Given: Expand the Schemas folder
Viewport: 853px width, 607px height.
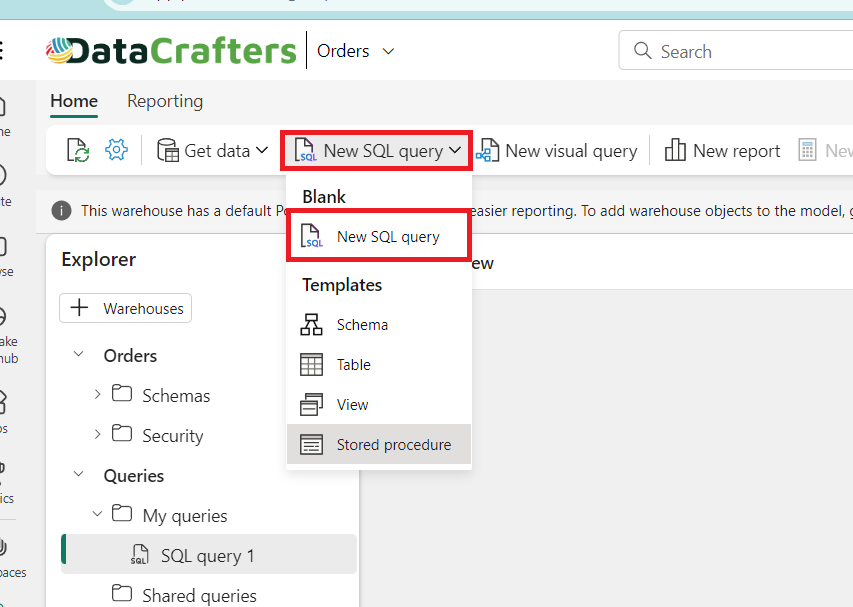Looking at the screenshot, I should click(97, 395).
